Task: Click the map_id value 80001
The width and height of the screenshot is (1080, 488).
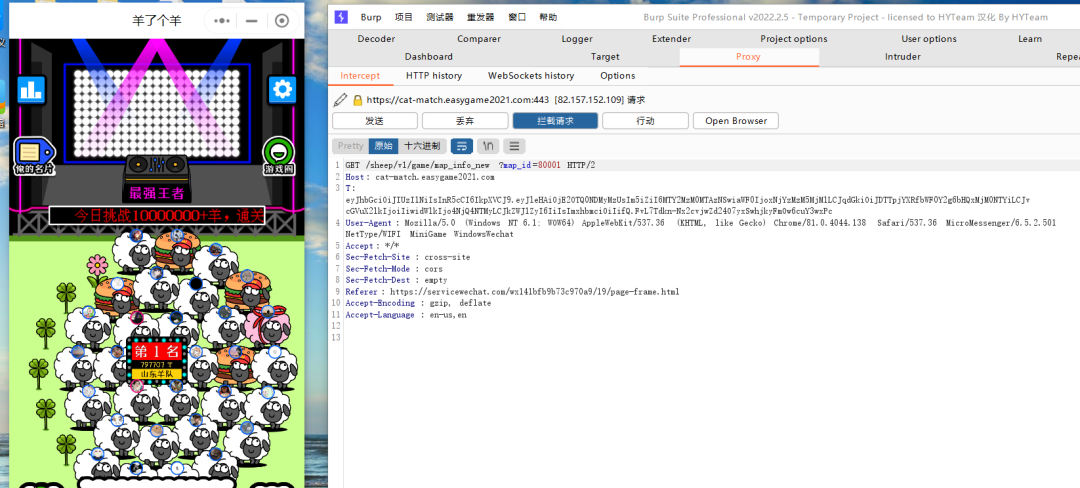Action: (547, 165)
